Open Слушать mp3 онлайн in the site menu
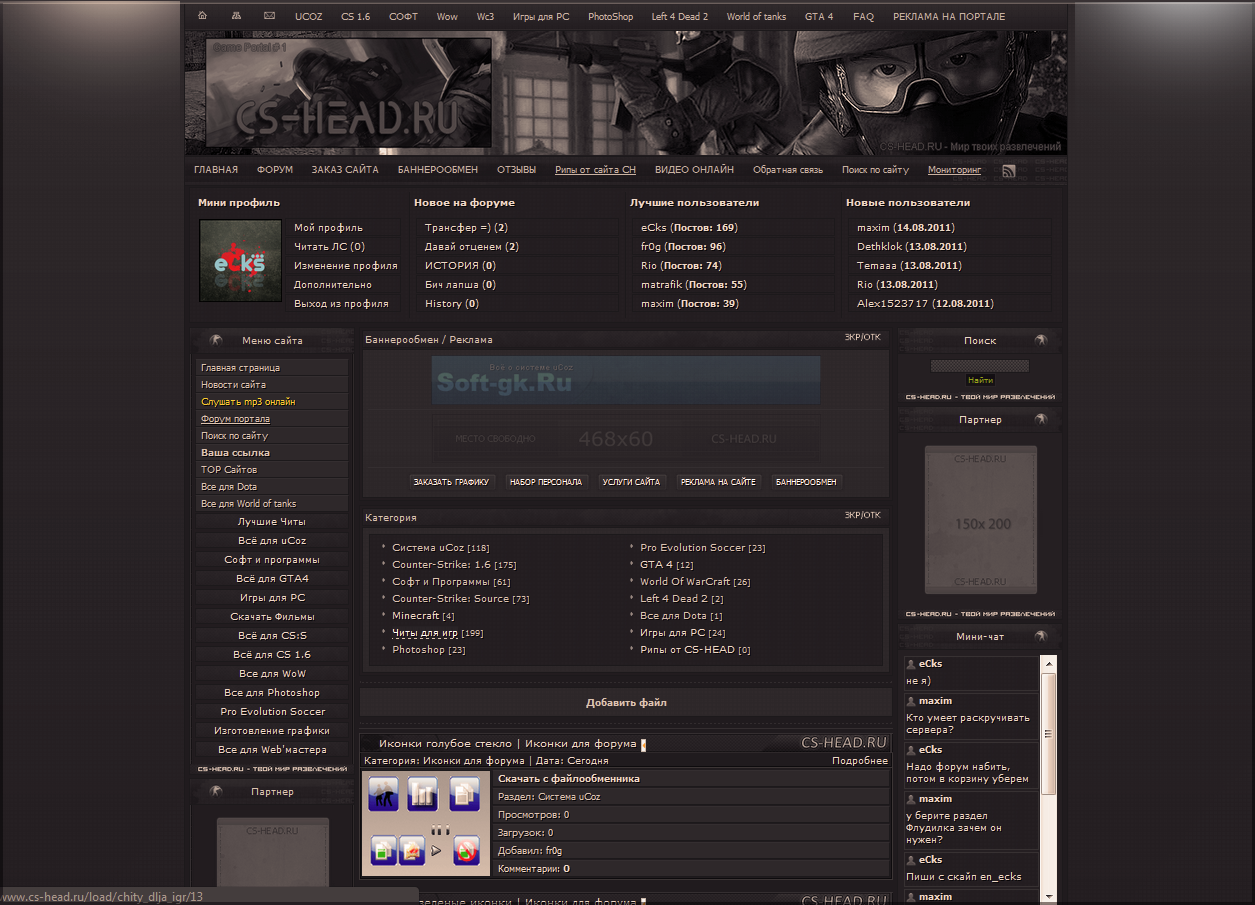The image size is (1255, 905). 272,402
